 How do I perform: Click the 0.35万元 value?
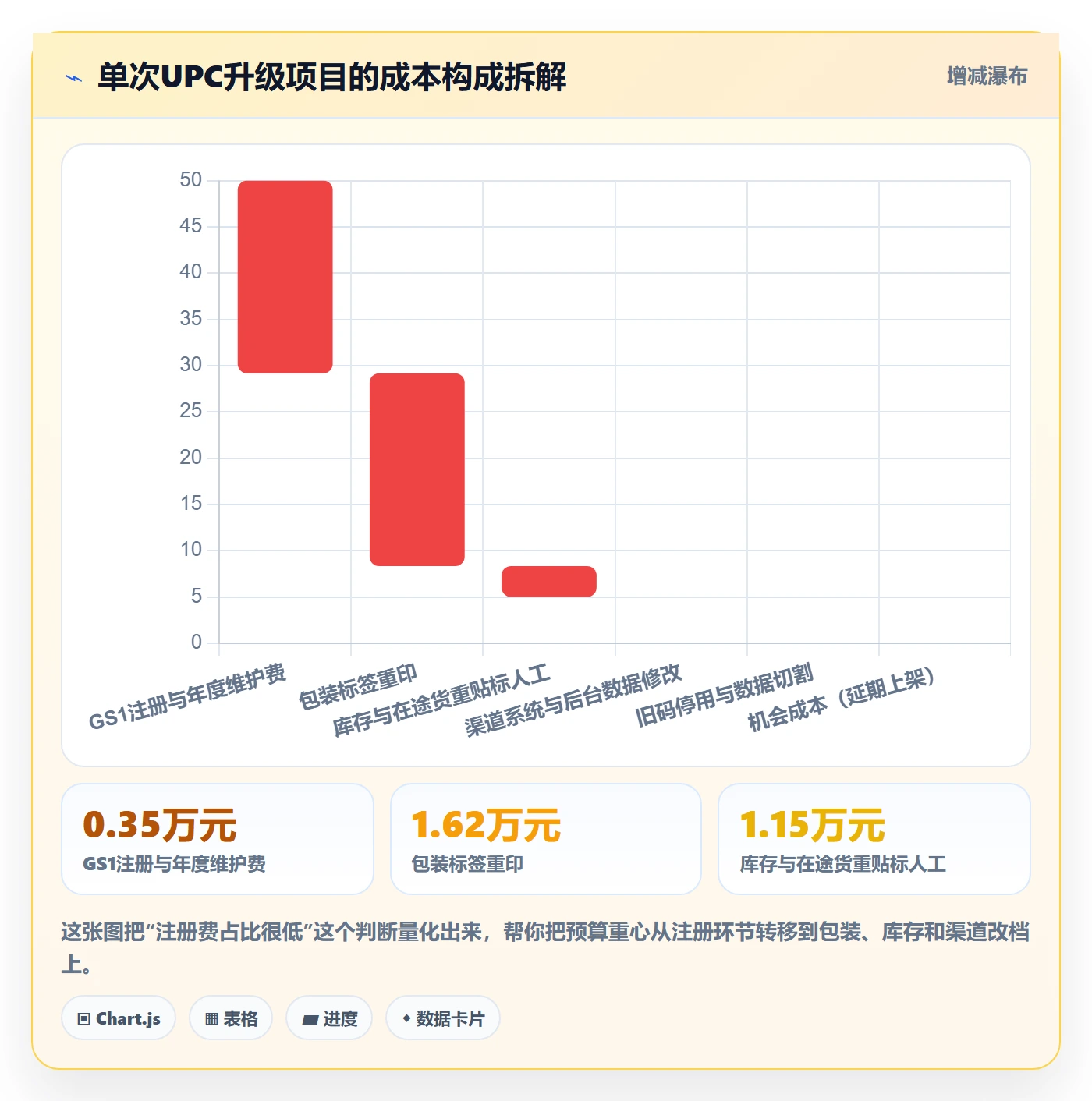160,825
